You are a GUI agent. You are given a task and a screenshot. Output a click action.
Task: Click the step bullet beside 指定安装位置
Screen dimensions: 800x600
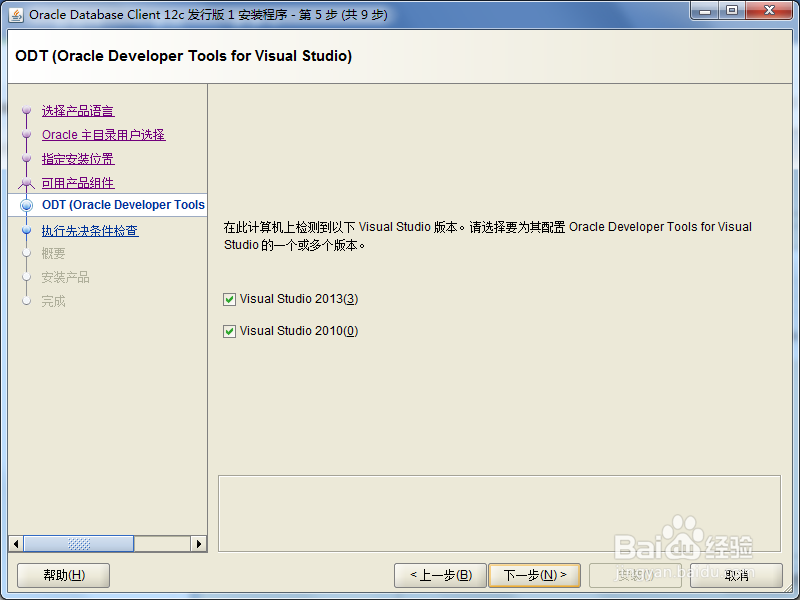(27, 158)
